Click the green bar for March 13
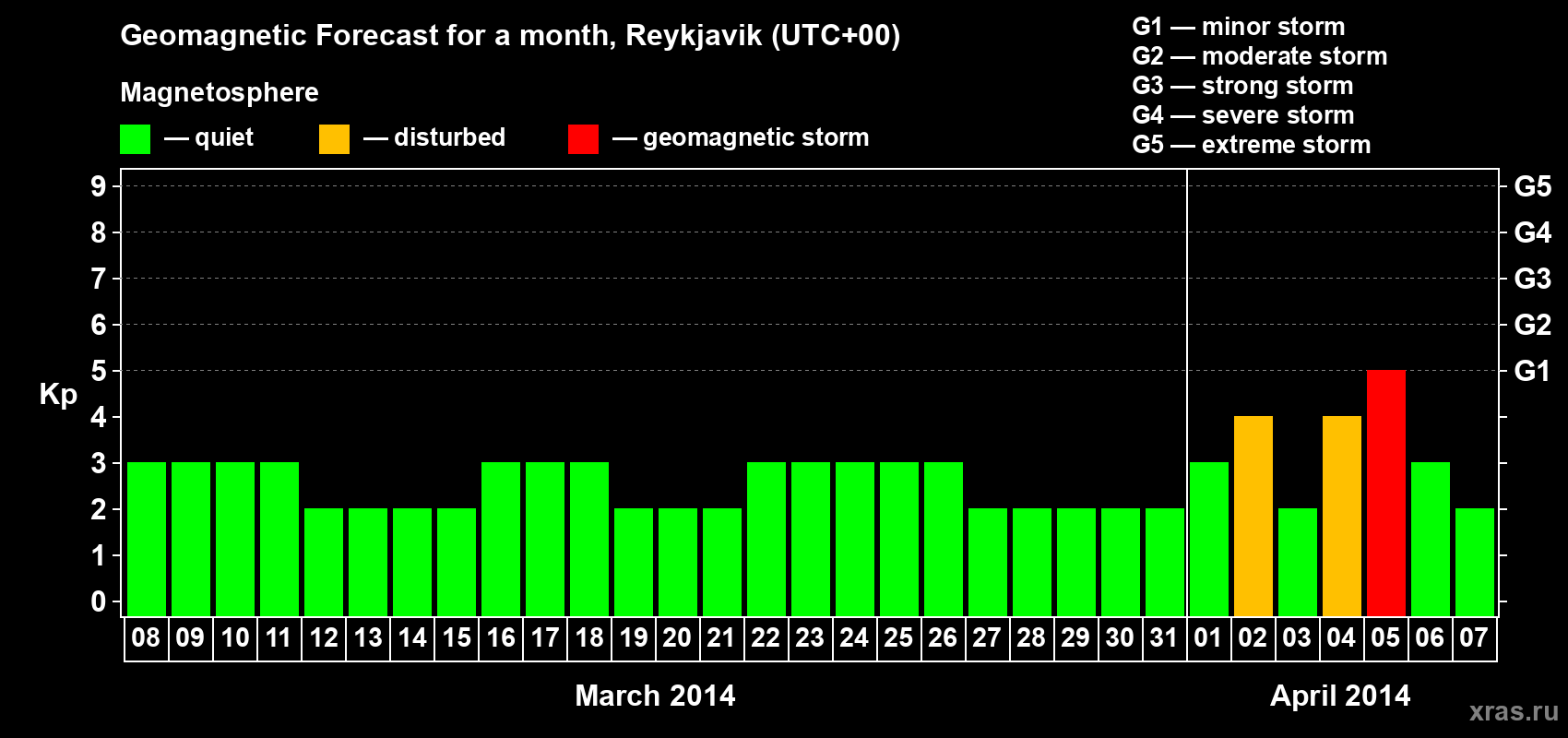The image size is (1568, 738). coord(368,562)
